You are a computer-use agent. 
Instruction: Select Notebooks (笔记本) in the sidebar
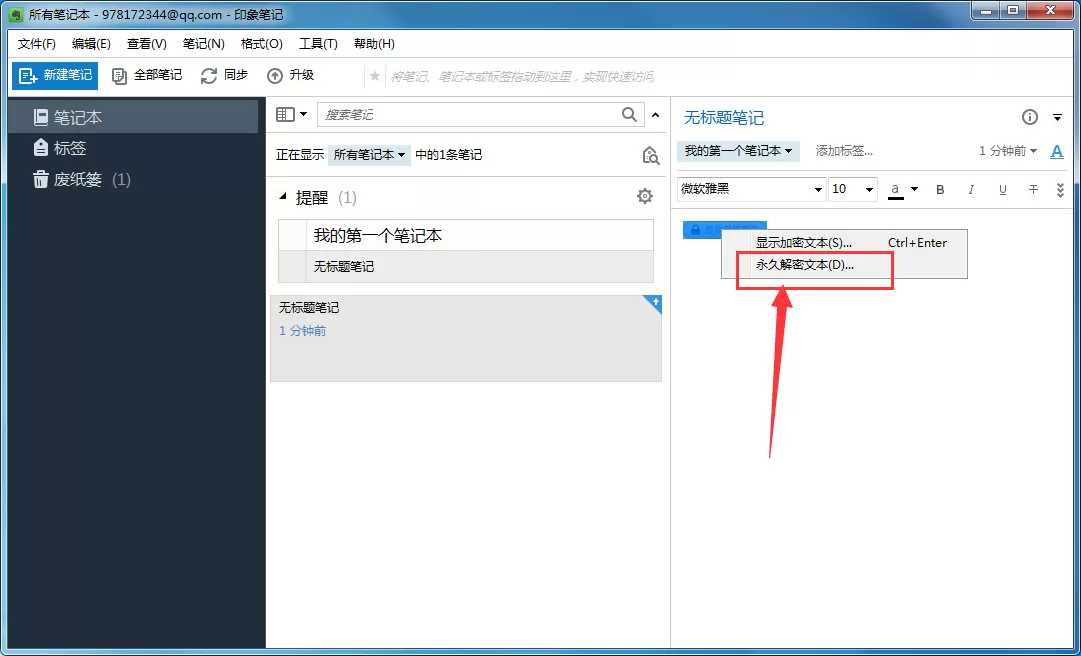(x=133, y=117)
